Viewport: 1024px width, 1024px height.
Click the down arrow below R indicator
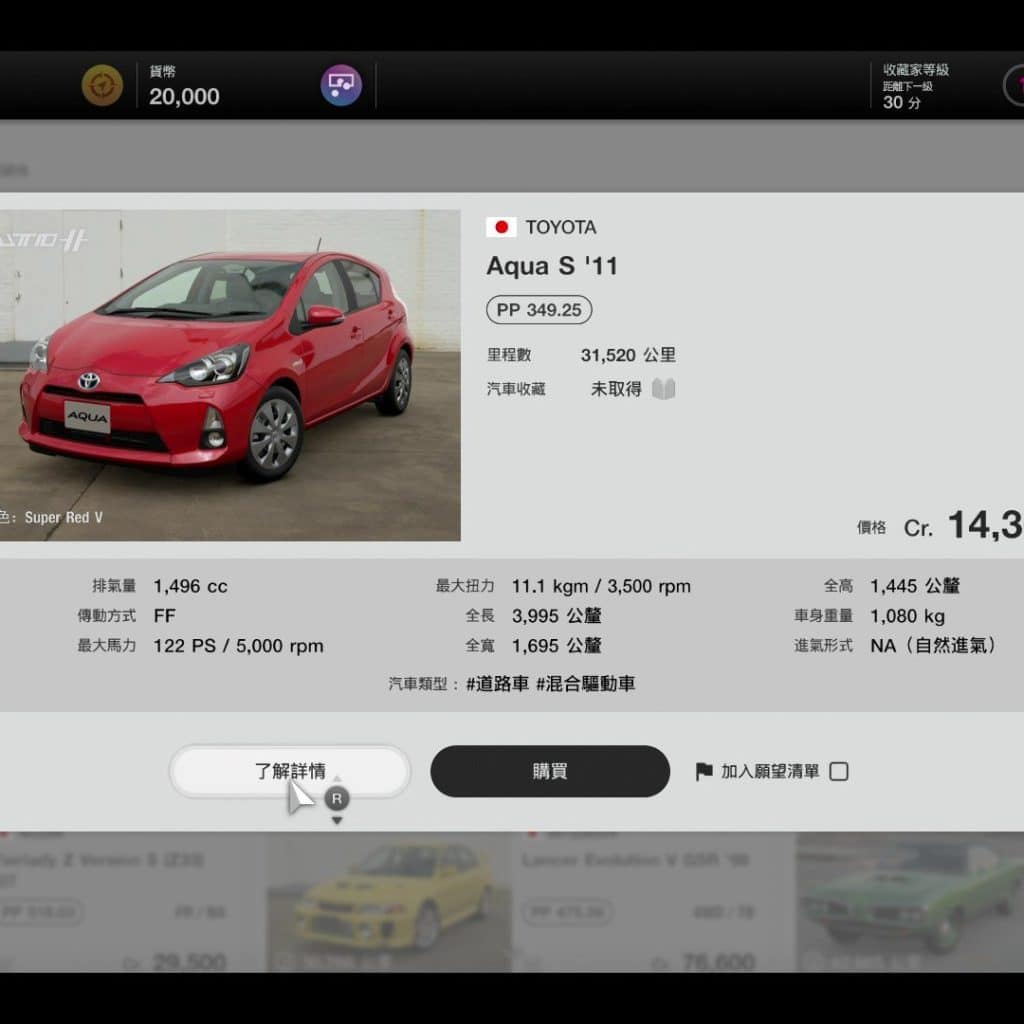coord(337,821)
